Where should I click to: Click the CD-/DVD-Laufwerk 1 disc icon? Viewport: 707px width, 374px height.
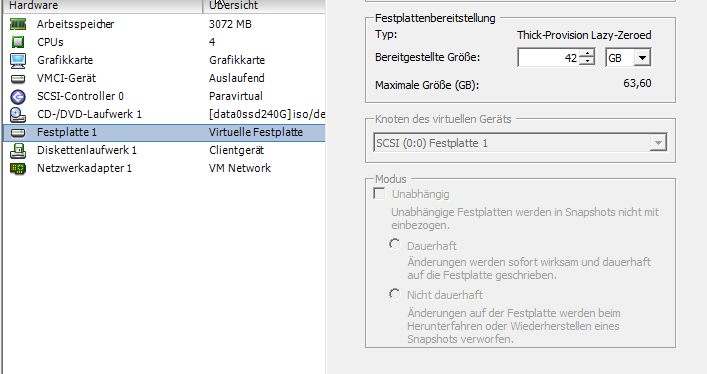click(x=18, y=115)
